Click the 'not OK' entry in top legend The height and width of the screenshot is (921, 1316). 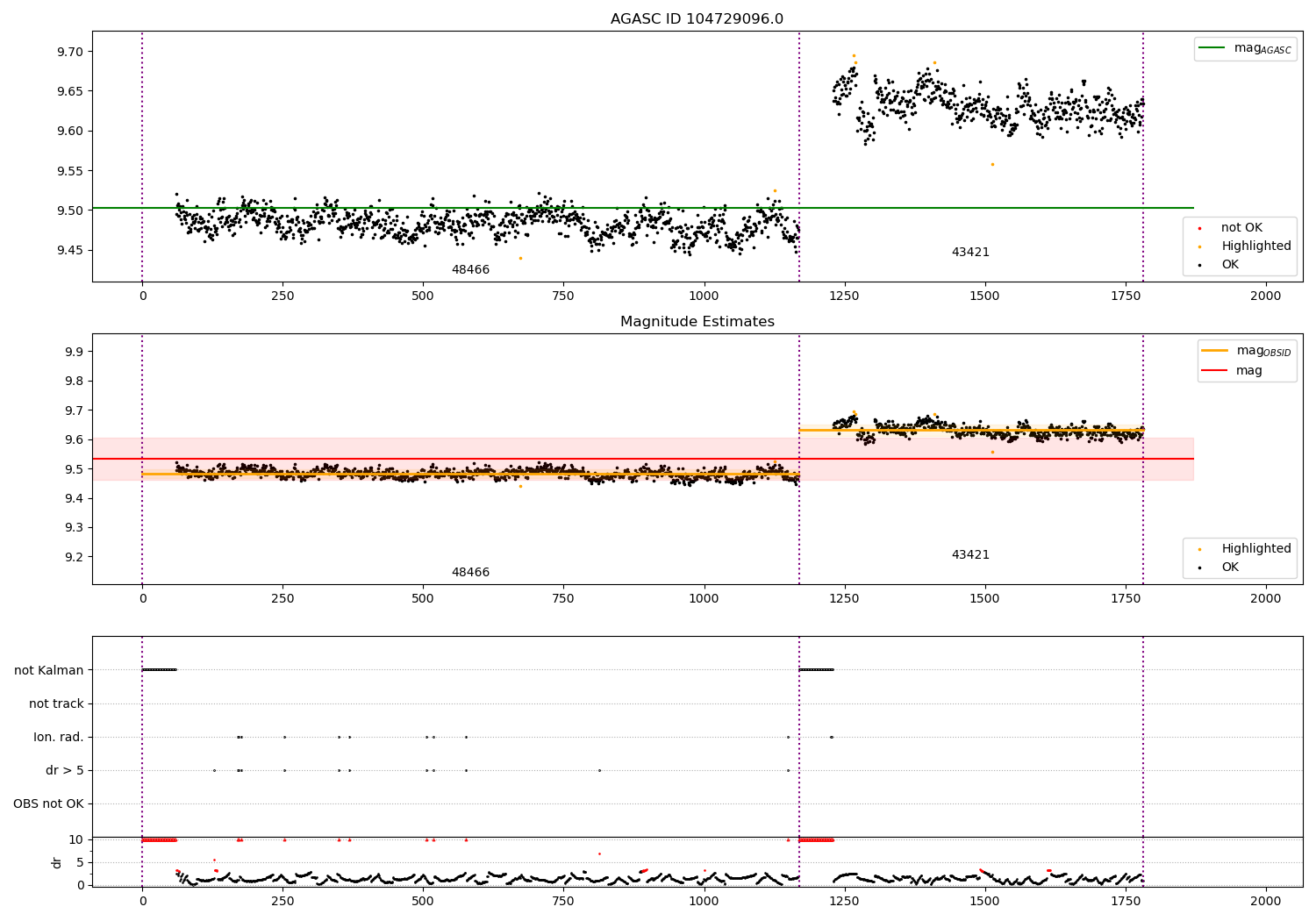tap(1241, 228)
